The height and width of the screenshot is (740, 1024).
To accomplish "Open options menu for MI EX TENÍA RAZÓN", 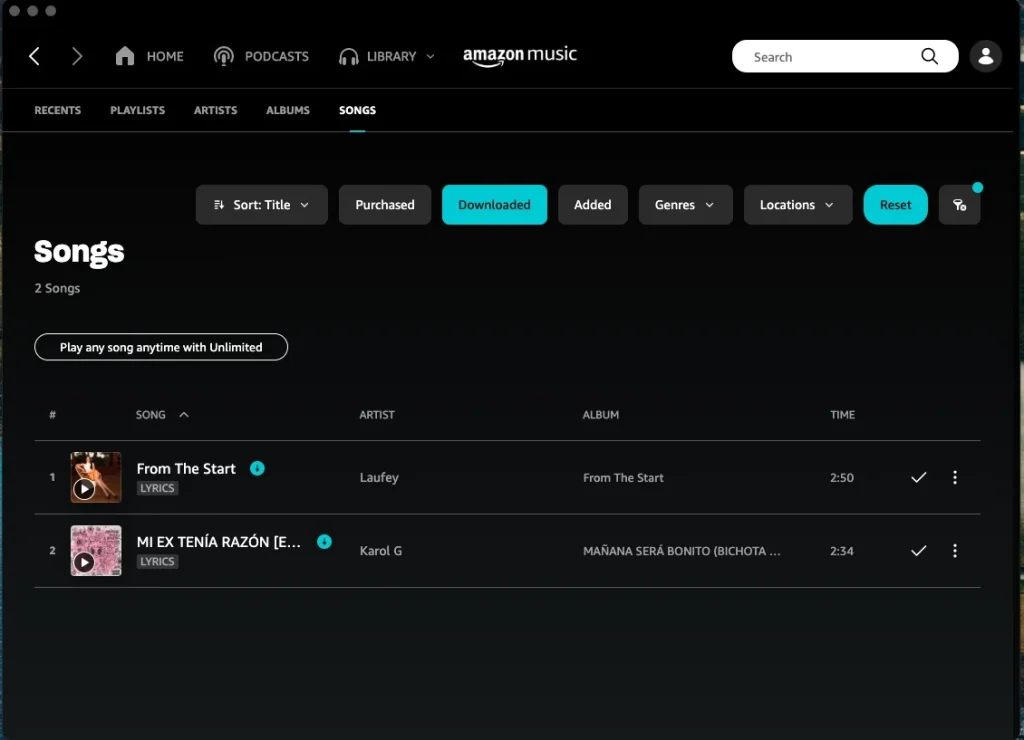I will tap(955, 551).
